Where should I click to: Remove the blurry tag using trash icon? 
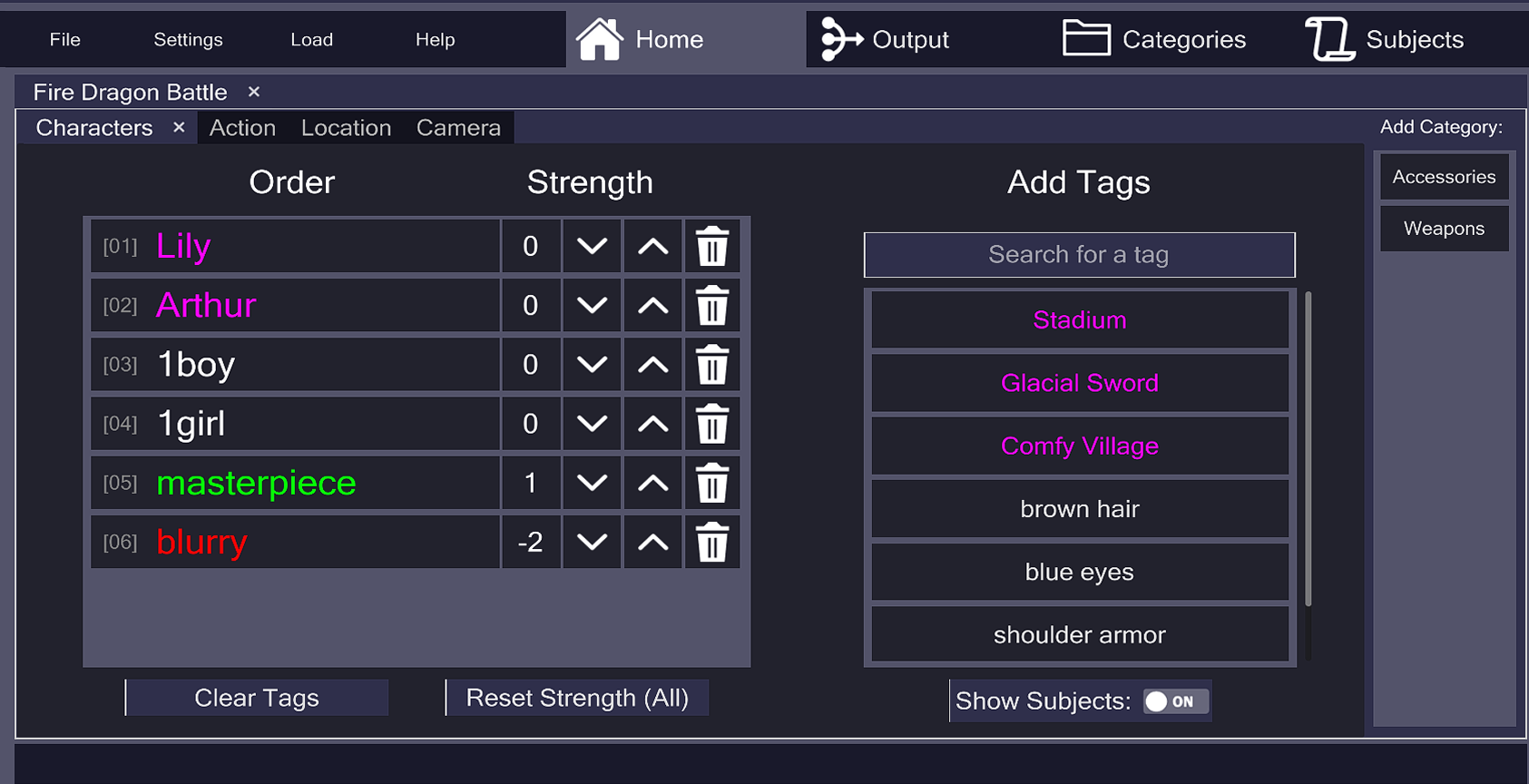pyautogui.click(x=712, y=542)
